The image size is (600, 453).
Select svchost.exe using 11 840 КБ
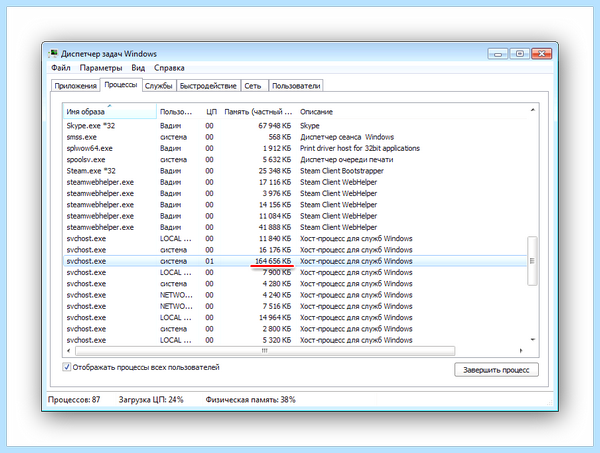(x=295, y=238)
